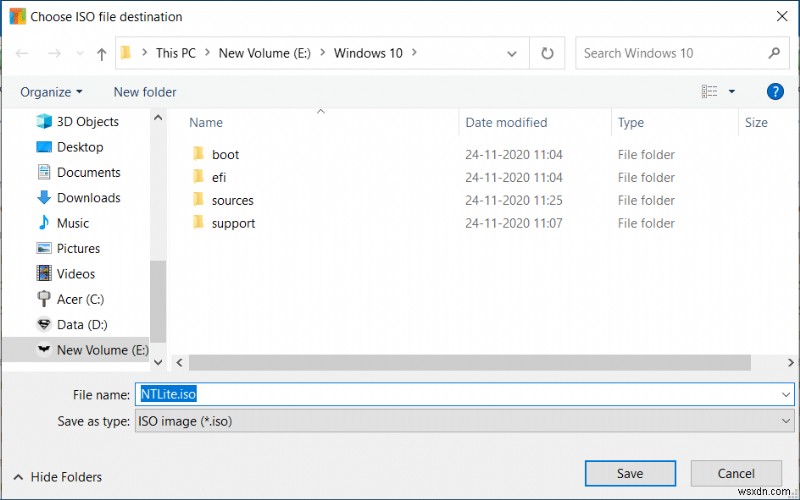Click the folder icon in address bar
The width and height of the screenshot is (800, 500).
(126, 53)
